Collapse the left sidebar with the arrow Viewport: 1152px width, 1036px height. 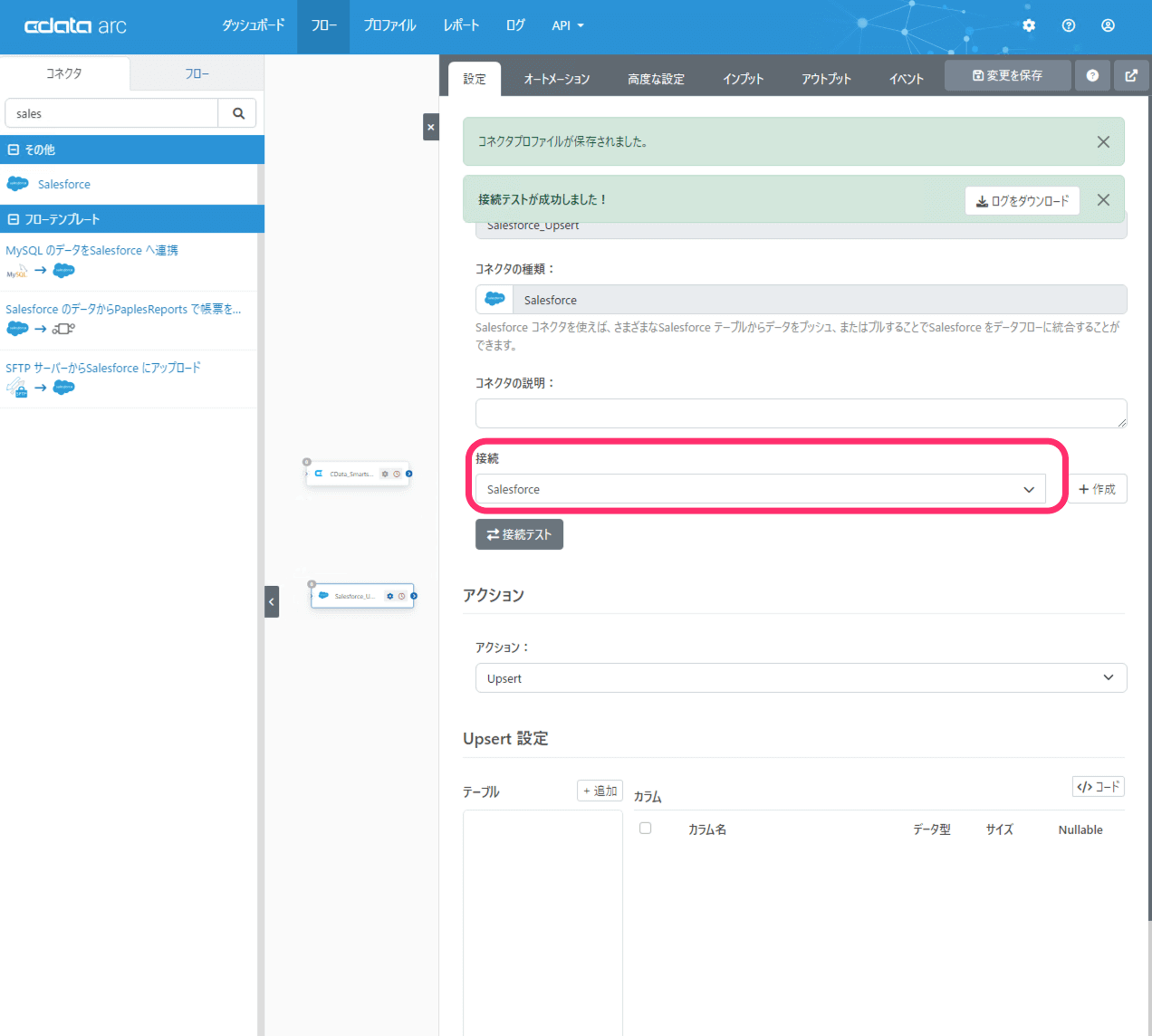(272, 601)
